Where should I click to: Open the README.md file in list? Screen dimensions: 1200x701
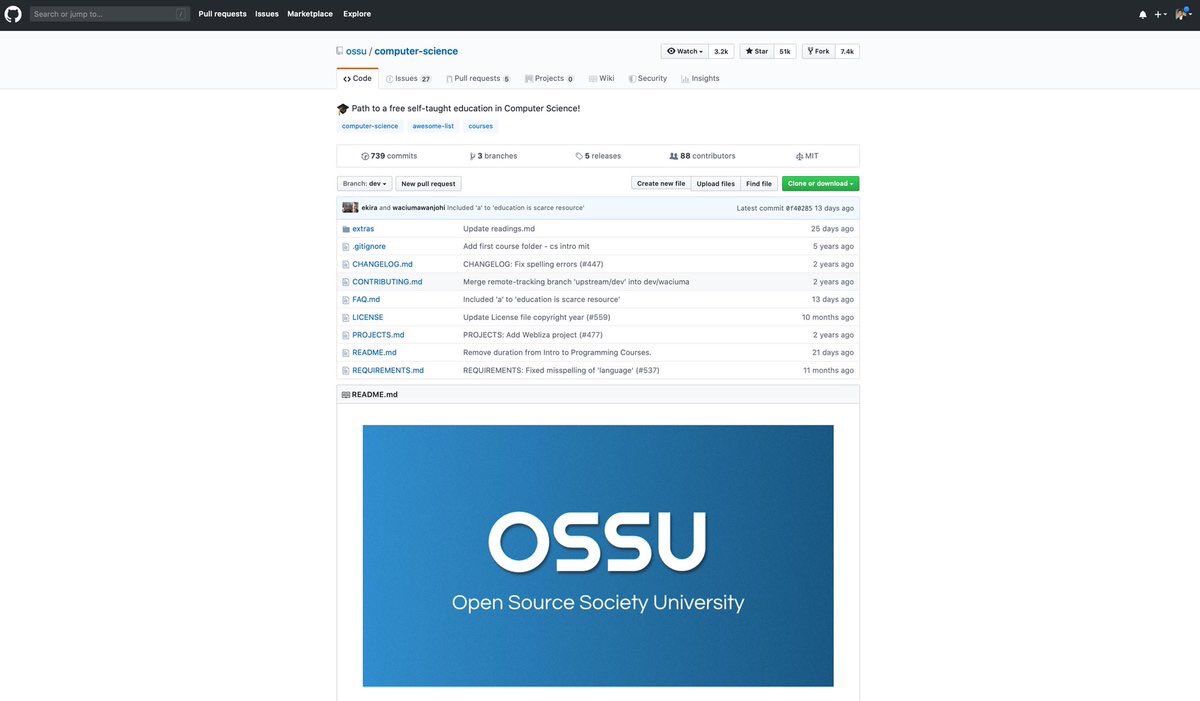click(x=374, y=352)
